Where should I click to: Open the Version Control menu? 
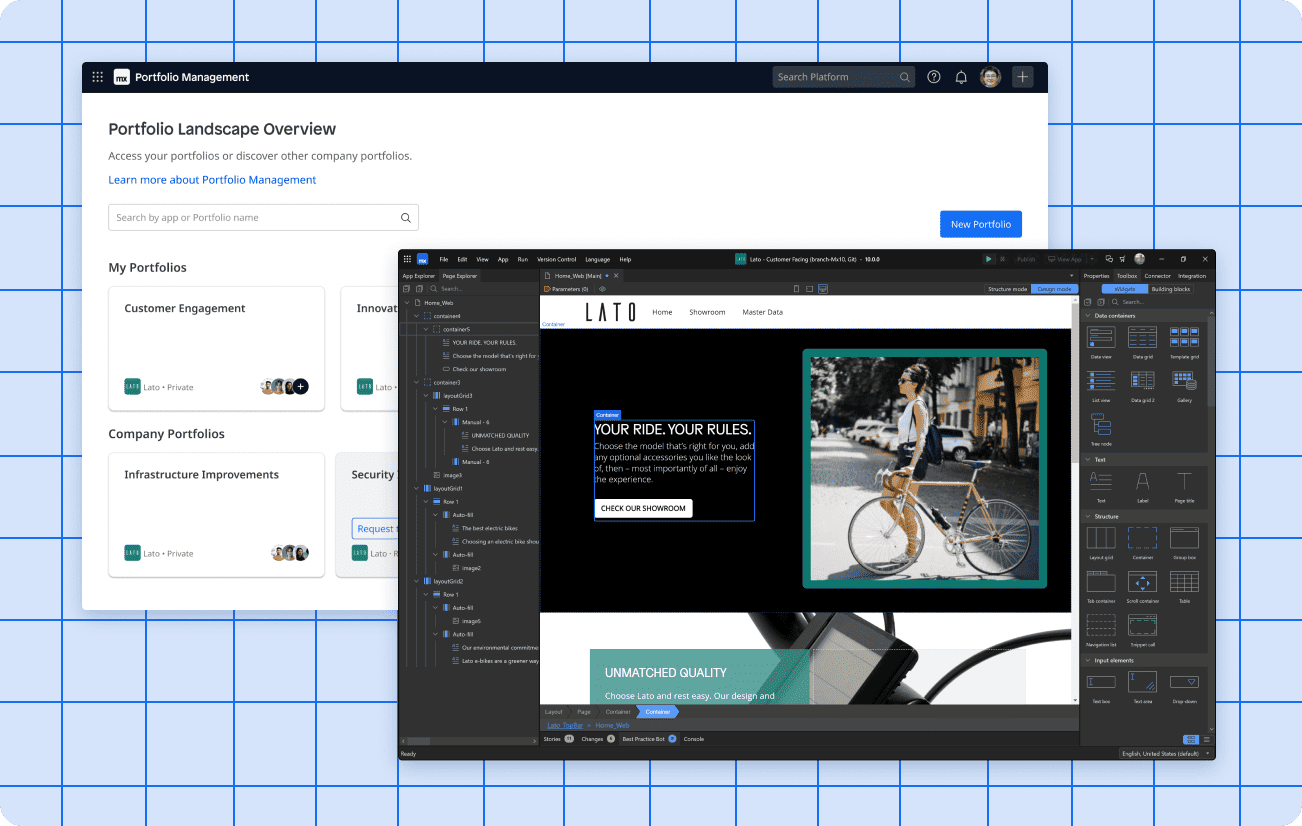tap(556, 259)
